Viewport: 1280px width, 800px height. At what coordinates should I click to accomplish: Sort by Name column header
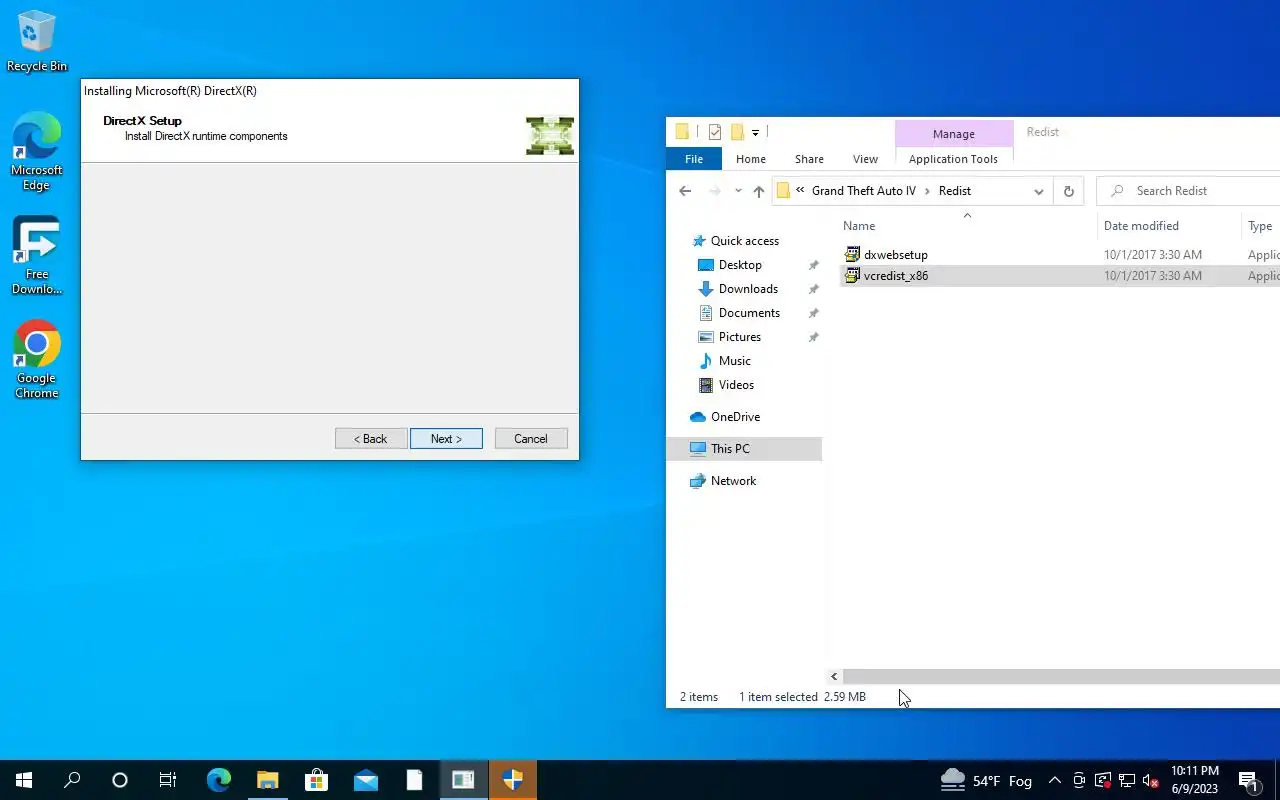click(859, 226)
